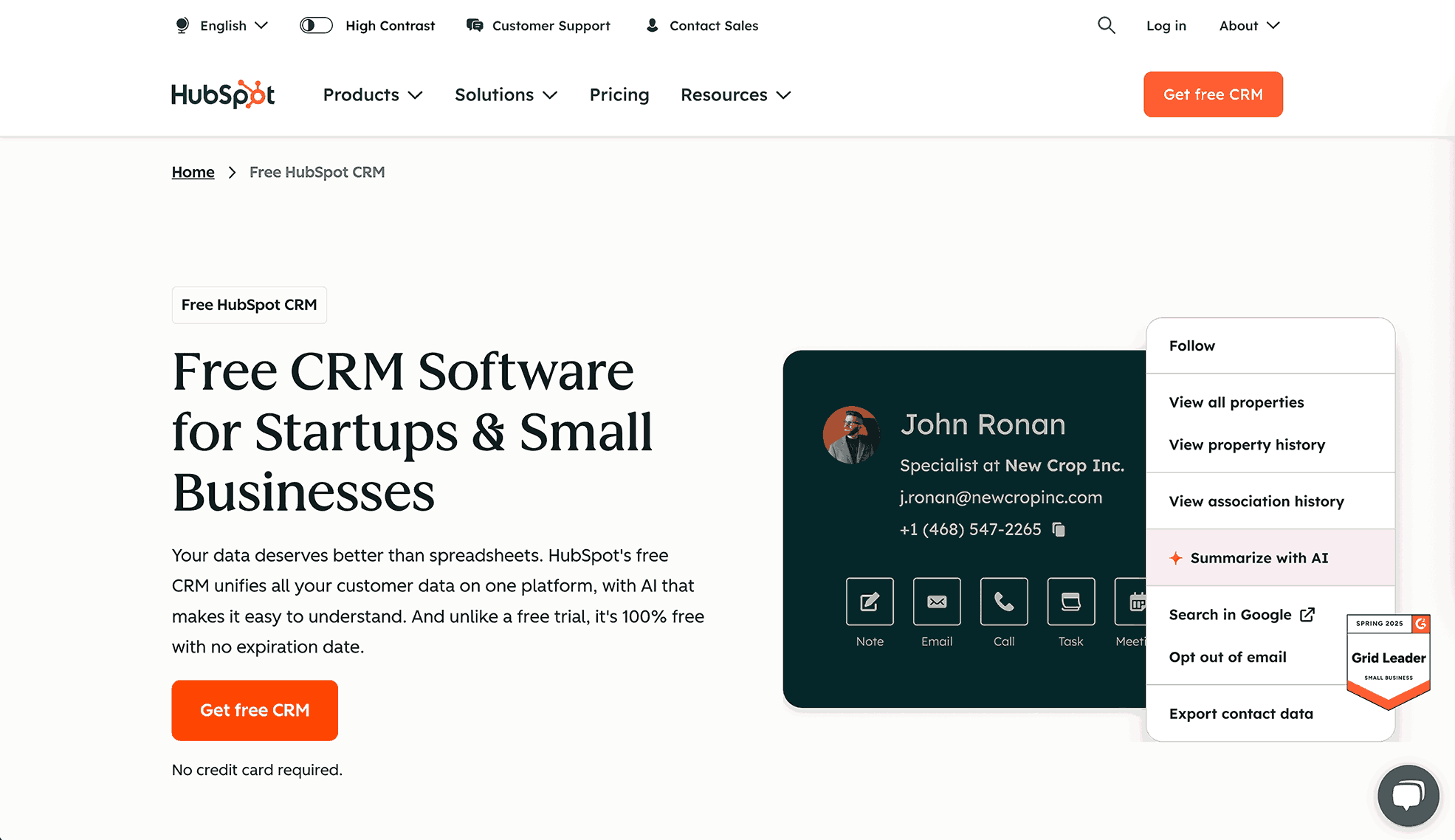The height and width of the screenshot is (840, 1455).
Task: Click the Customer Support chat bubble icon
Action: 475,26
